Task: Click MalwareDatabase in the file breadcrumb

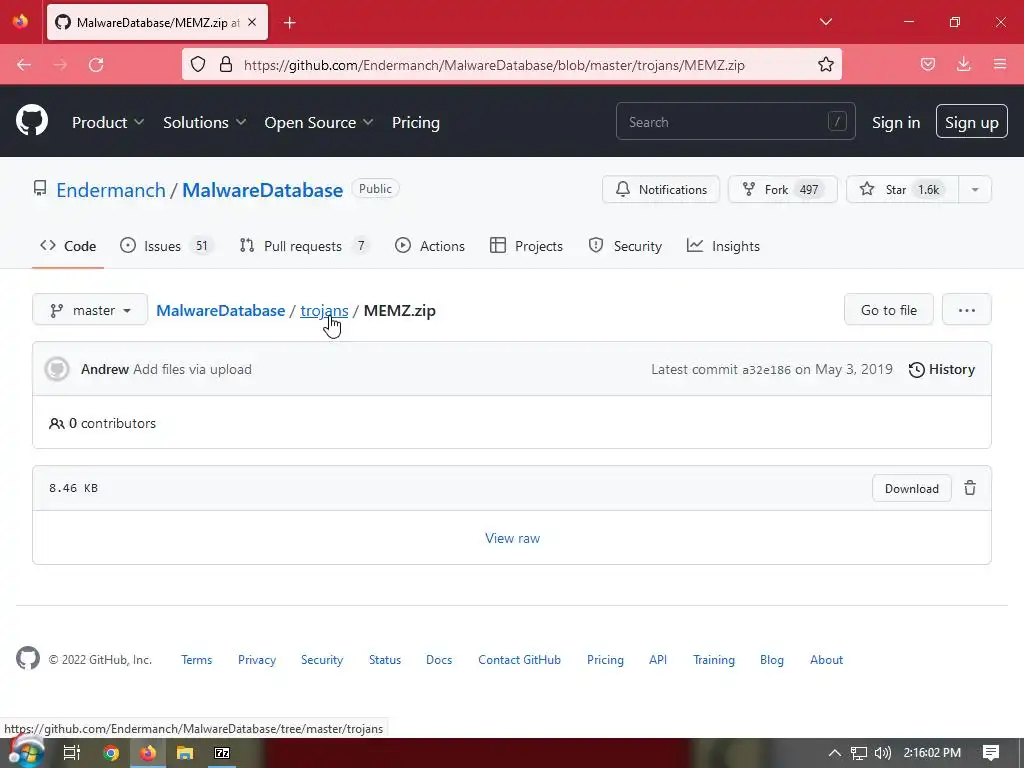Action: 221,310
